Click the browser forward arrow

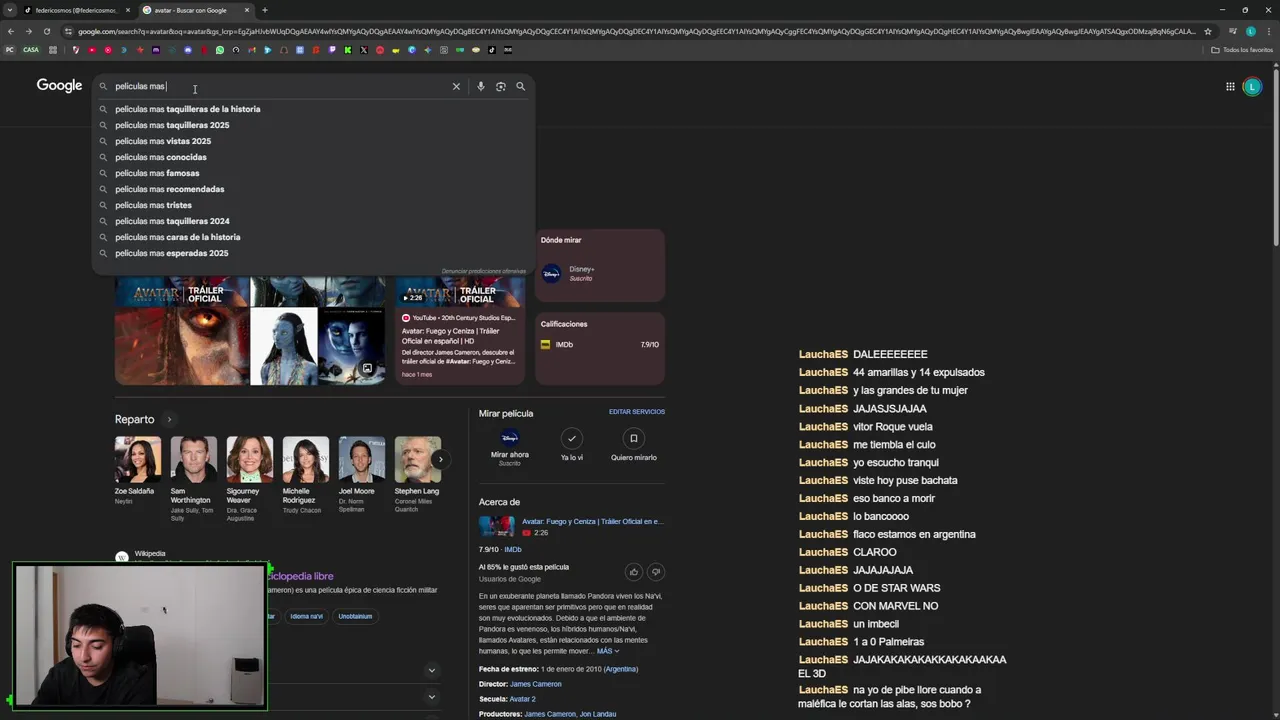coord(29,31)
